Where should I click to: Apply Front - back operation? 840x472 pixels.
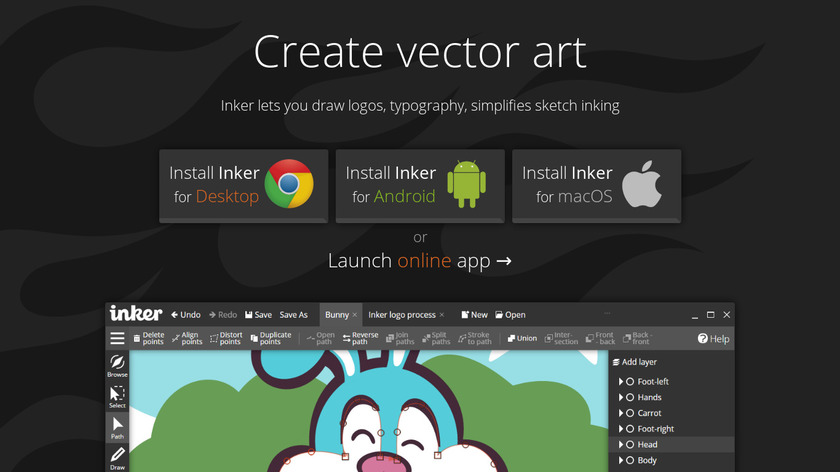click(600, 338)
